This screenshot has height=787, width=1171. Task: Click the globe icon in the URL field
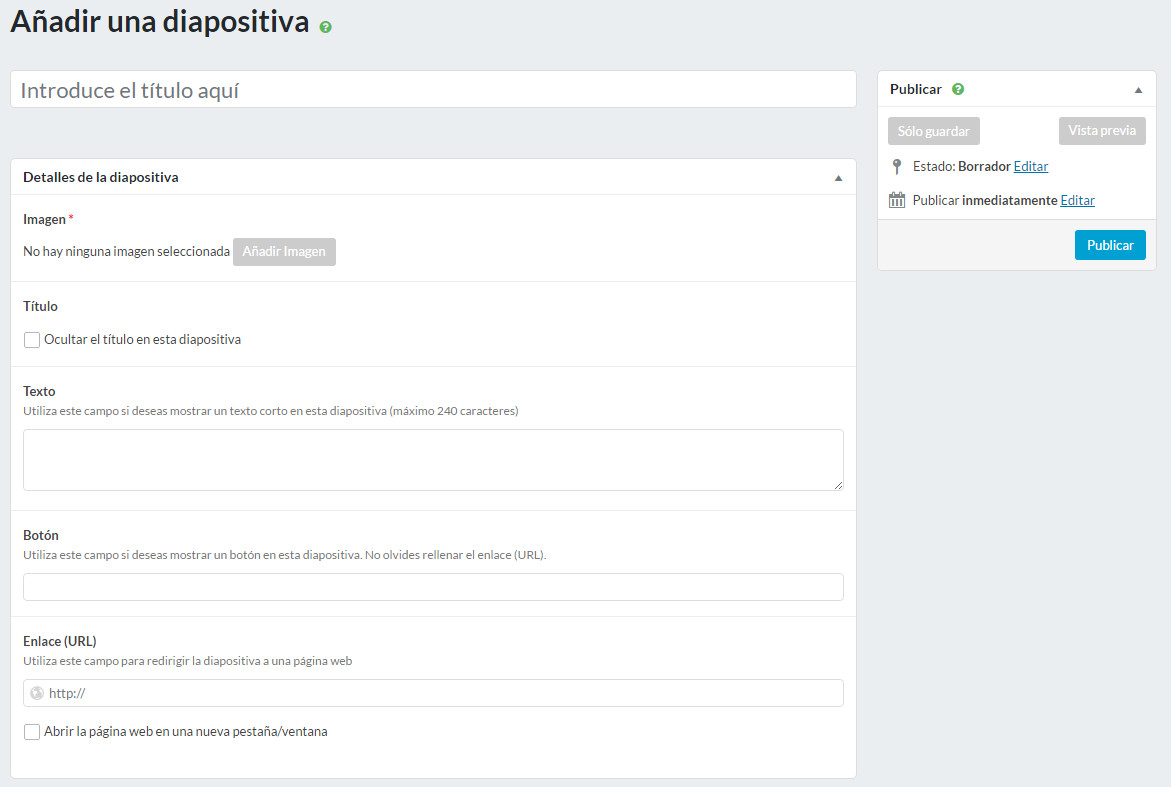click(37, 693)
